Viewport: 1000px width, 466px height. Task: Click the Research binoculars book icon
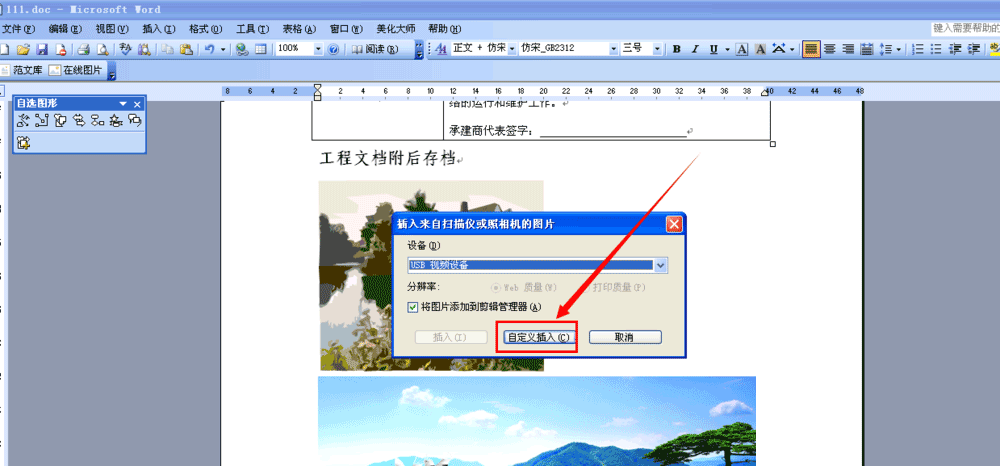coord(144,49)
